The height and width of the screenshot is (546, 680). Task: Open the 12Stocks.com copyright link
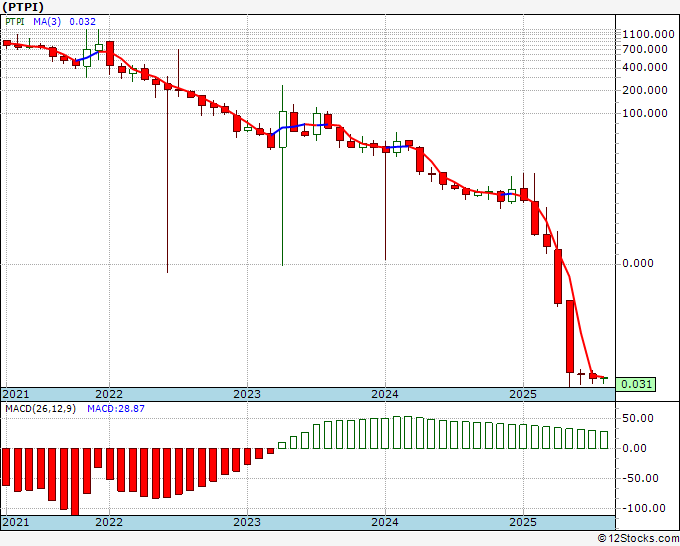point(638,539)
